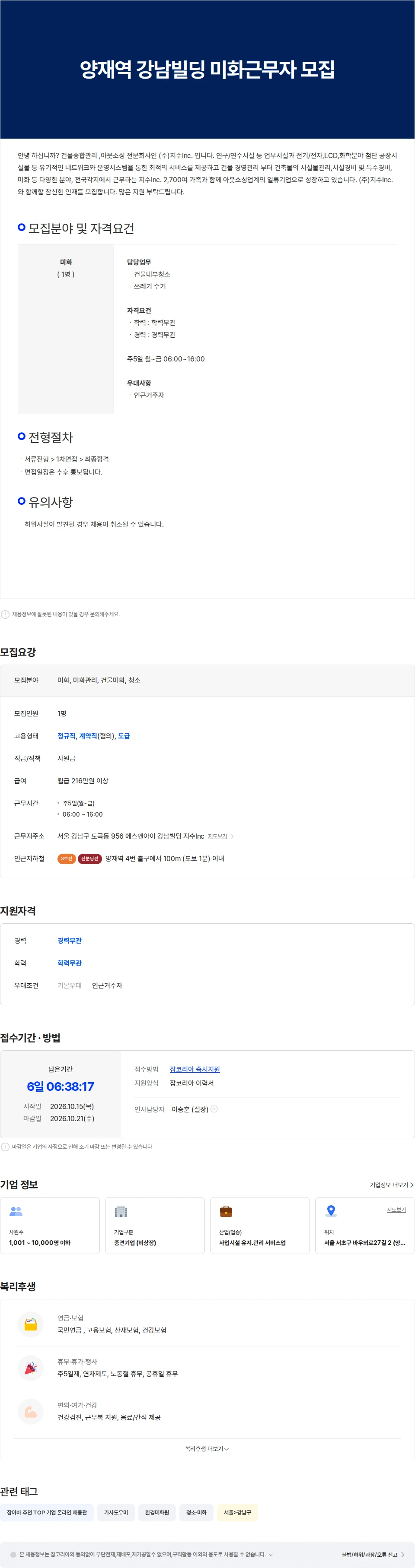The image size is (415, 1568).
Task: Click the 잡코리아 이력서 application form text
Action: tap(192, 1083)
